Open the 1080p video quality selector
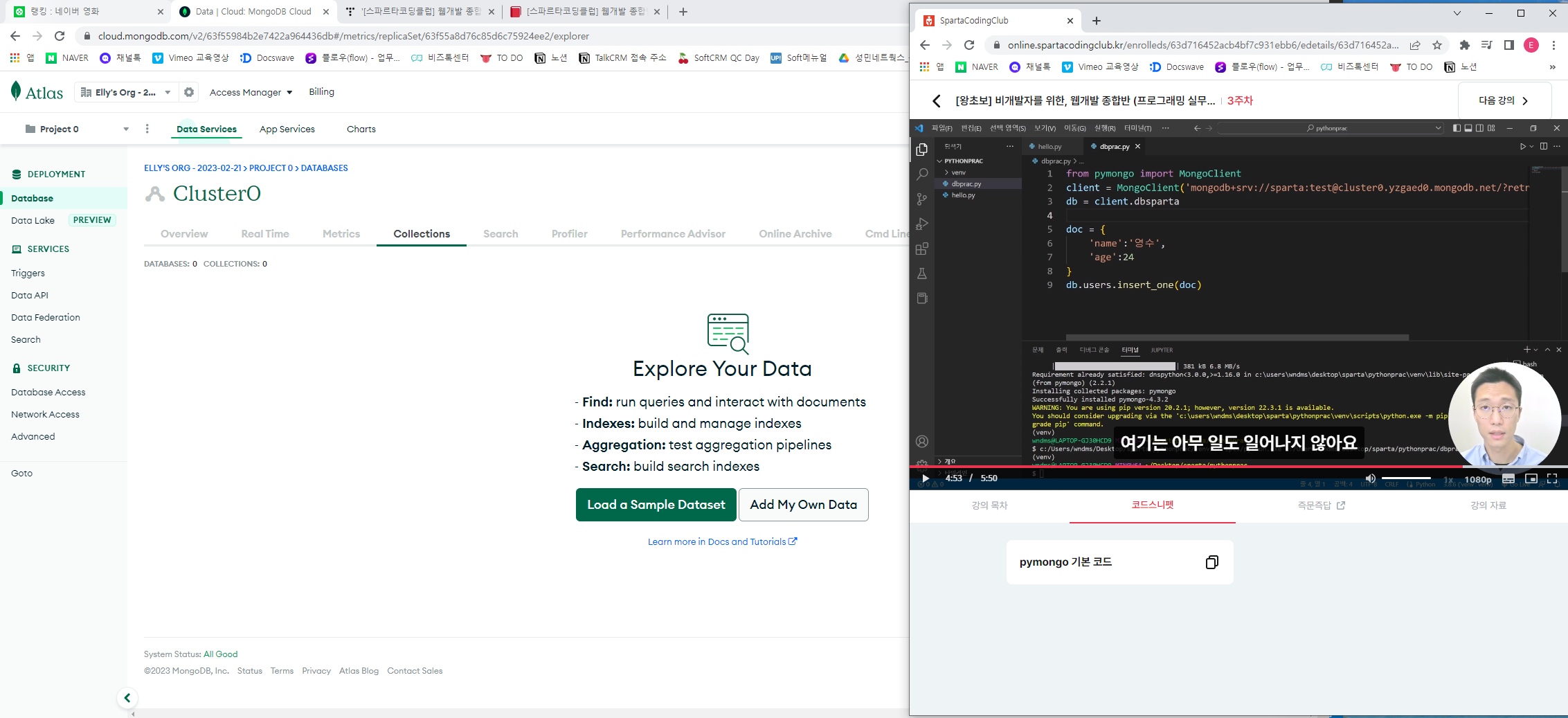The image size is (1568, 718). point(1478,479)
